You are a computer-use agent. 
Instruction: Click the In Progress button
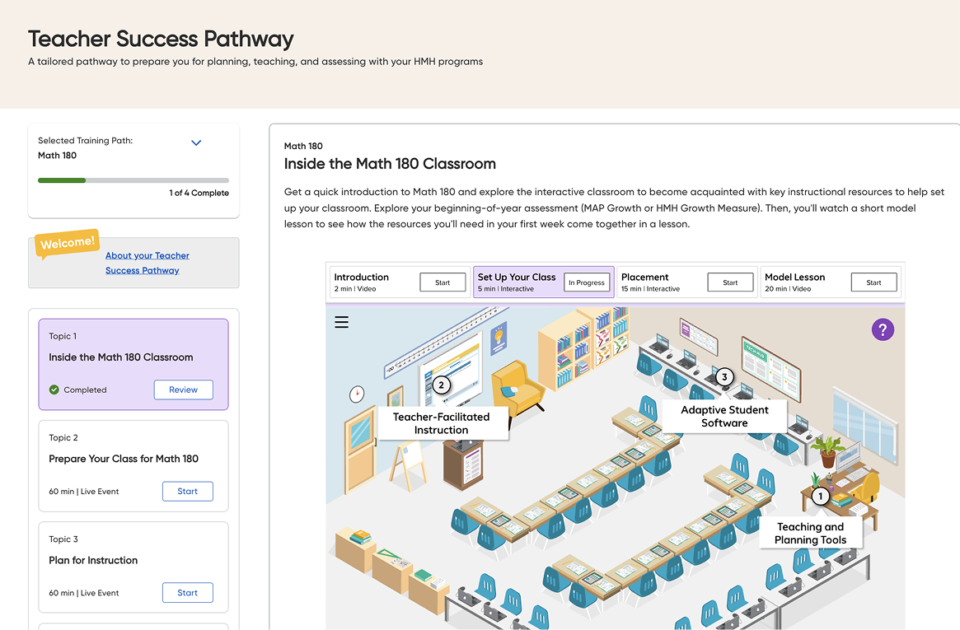click(587, 282)
